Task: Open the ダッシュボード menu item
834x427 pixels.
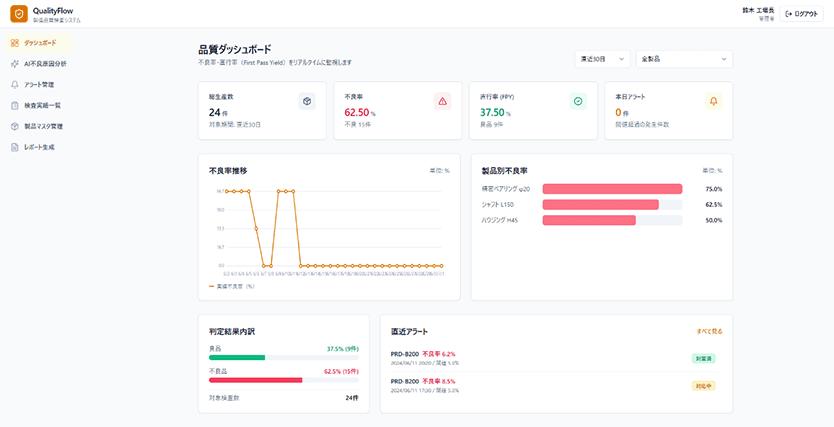Action: pyautogui.click(x=38, y=43)
